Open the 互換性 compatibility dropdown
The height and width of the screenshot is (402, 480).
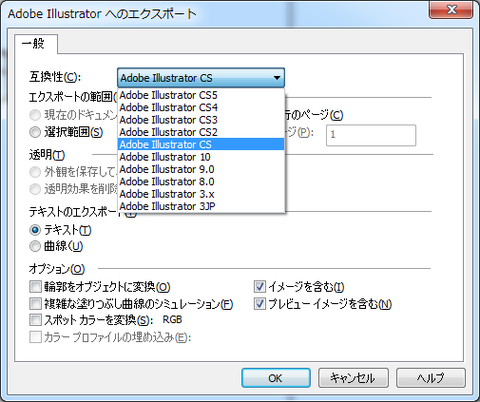pos(201,78)
